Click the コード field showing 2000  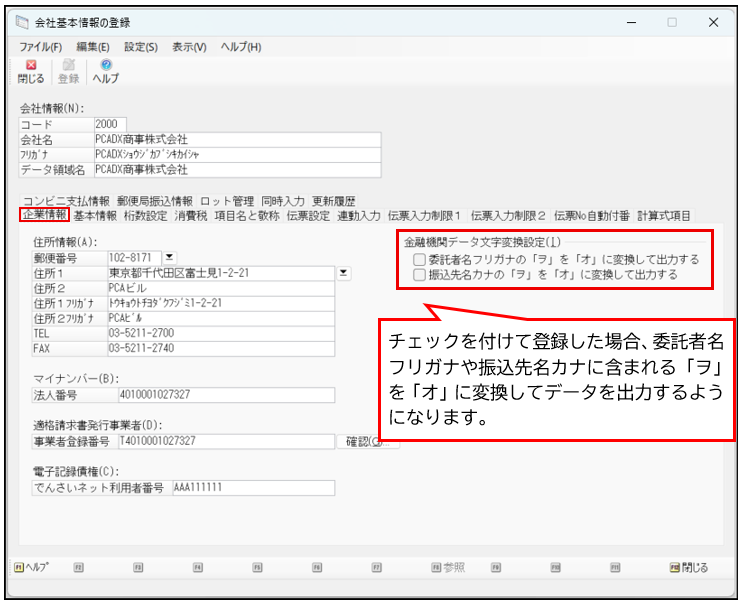(110, 124)
